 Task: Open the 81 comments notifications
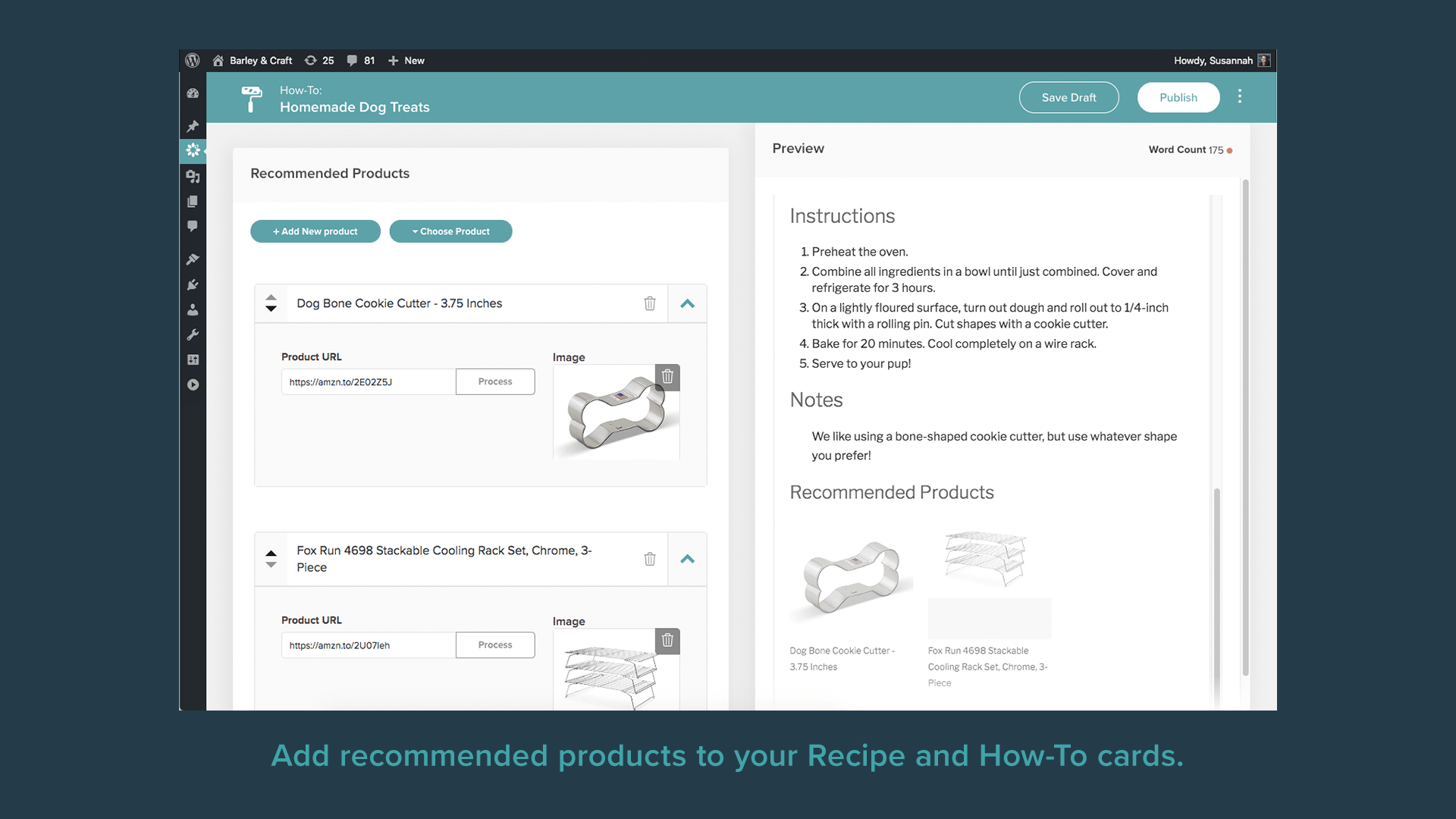(361, 61)
